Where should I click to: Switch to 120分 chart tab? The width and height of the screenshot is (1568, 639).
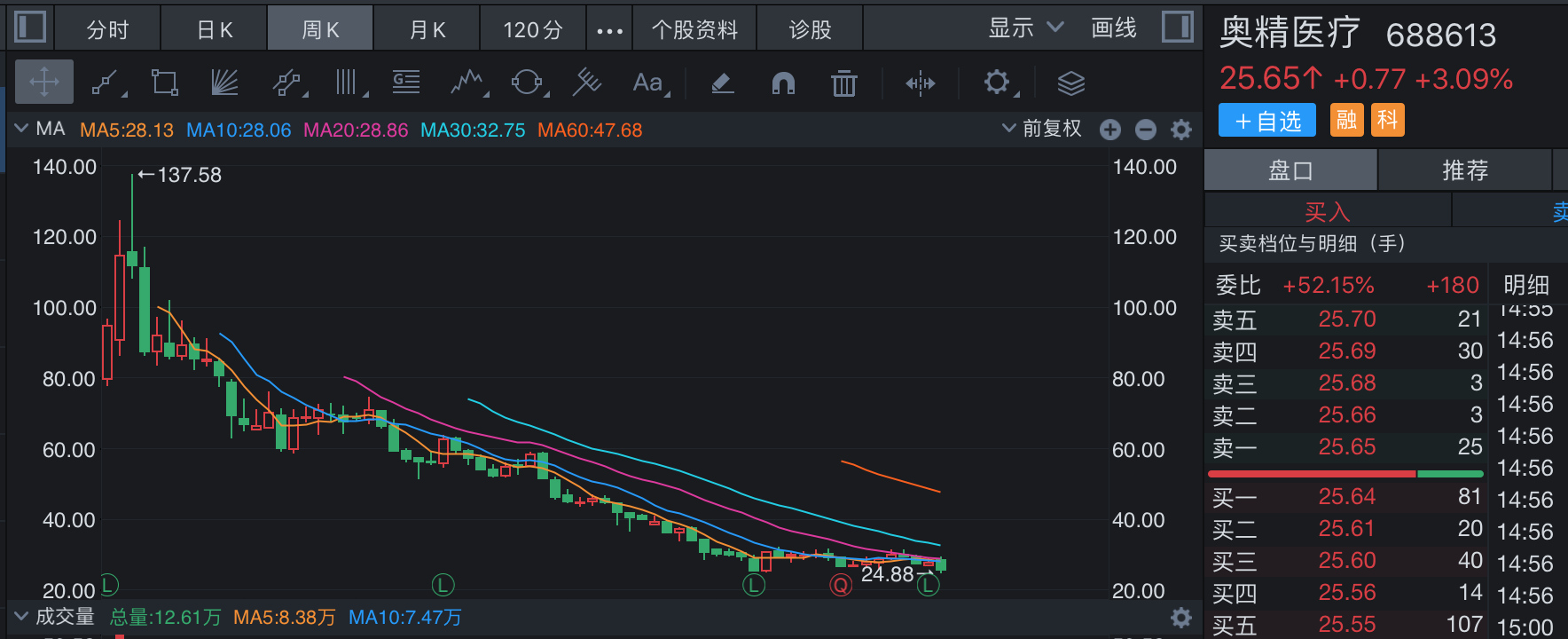click(x=533, y=29)
